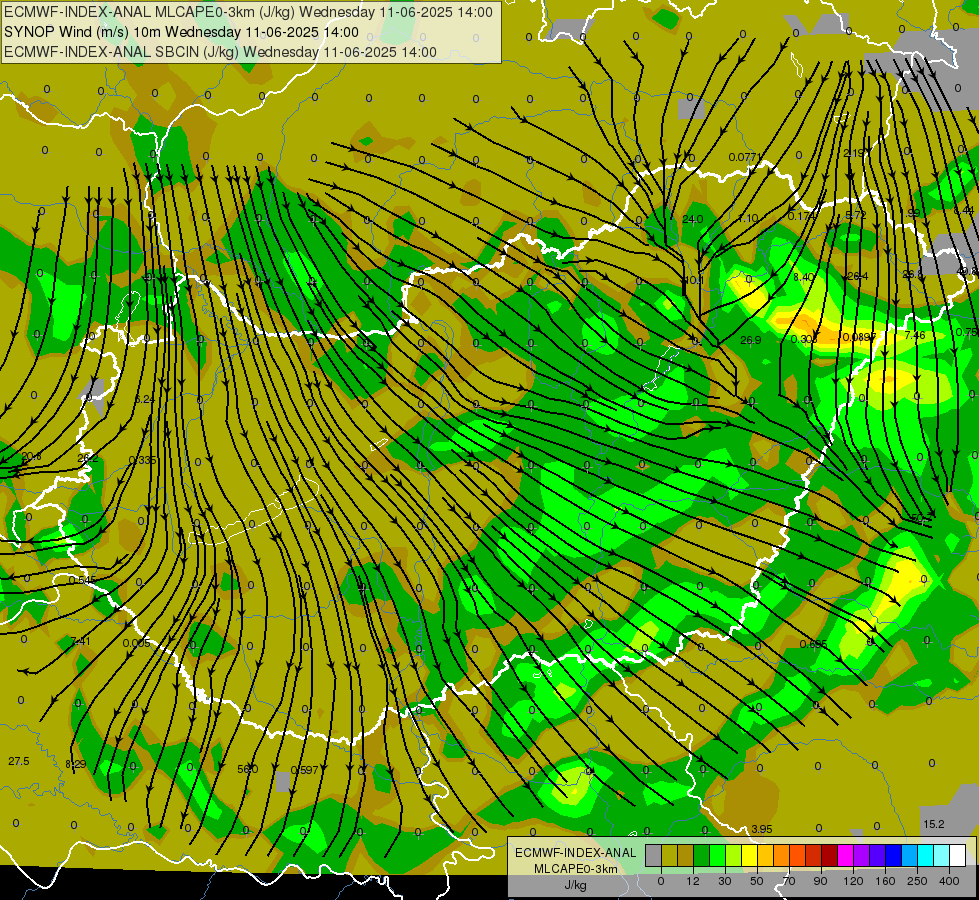The width and height of the screenshot is (979, 900).
Task: Click the map value 5.72
Action: point(856,215)
